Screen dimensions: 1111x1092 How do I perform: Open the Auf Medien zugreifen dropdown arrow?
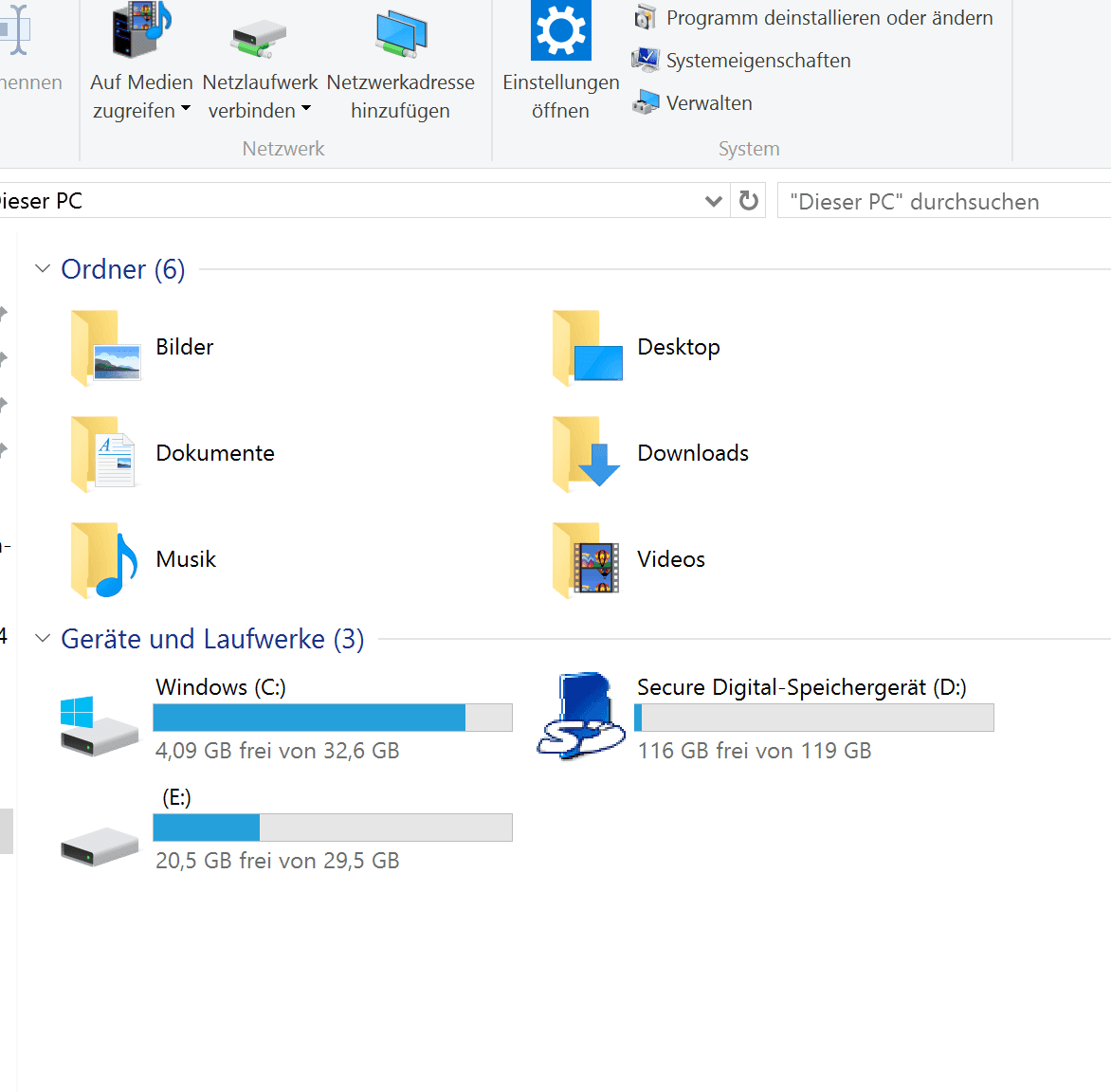tap(186, 108)
